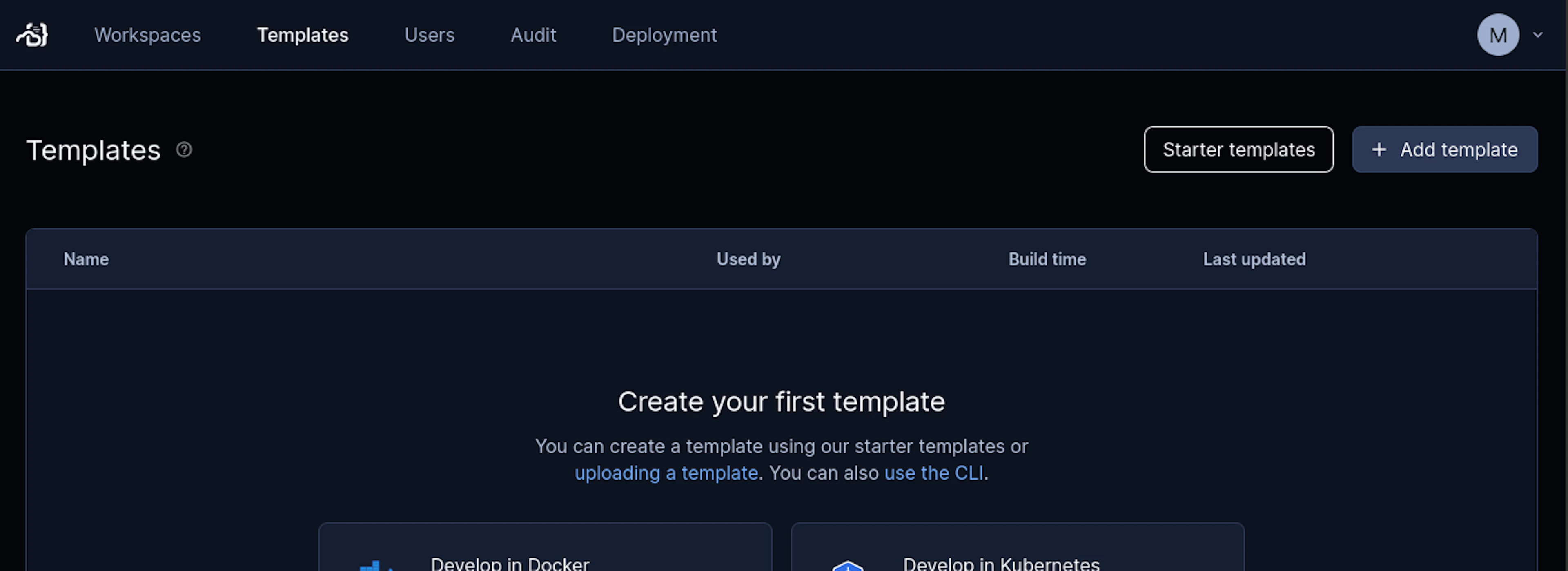Go to the Users page
1568x571 pixels.
429,35
